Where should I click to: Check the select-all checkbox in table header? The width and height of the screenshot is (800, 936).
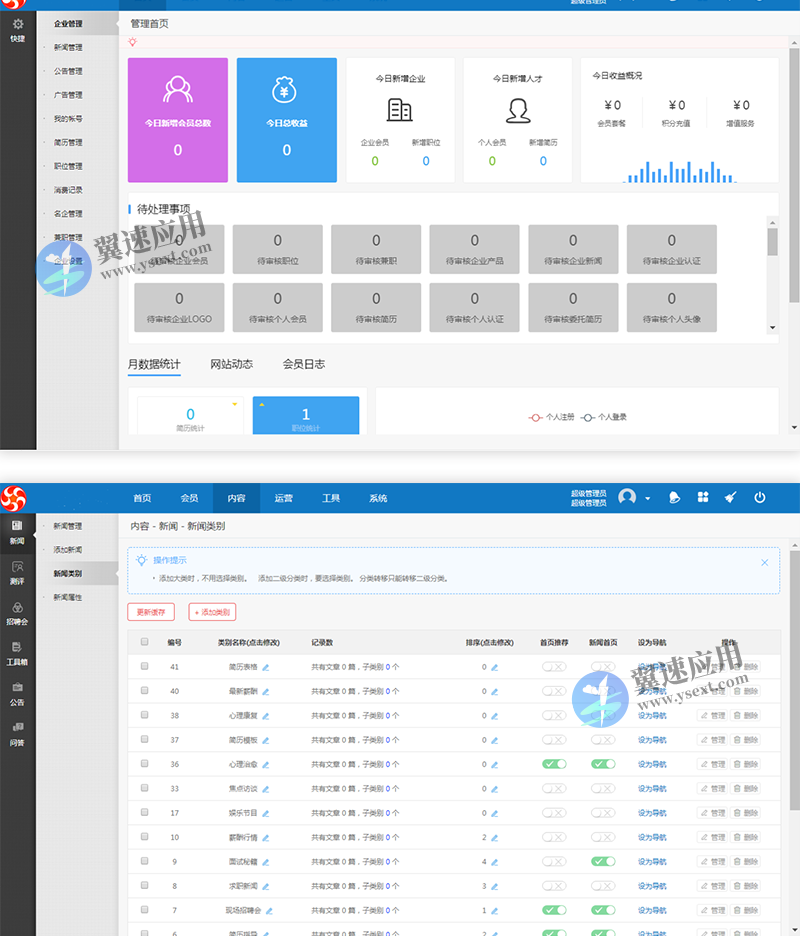[145, 642]
